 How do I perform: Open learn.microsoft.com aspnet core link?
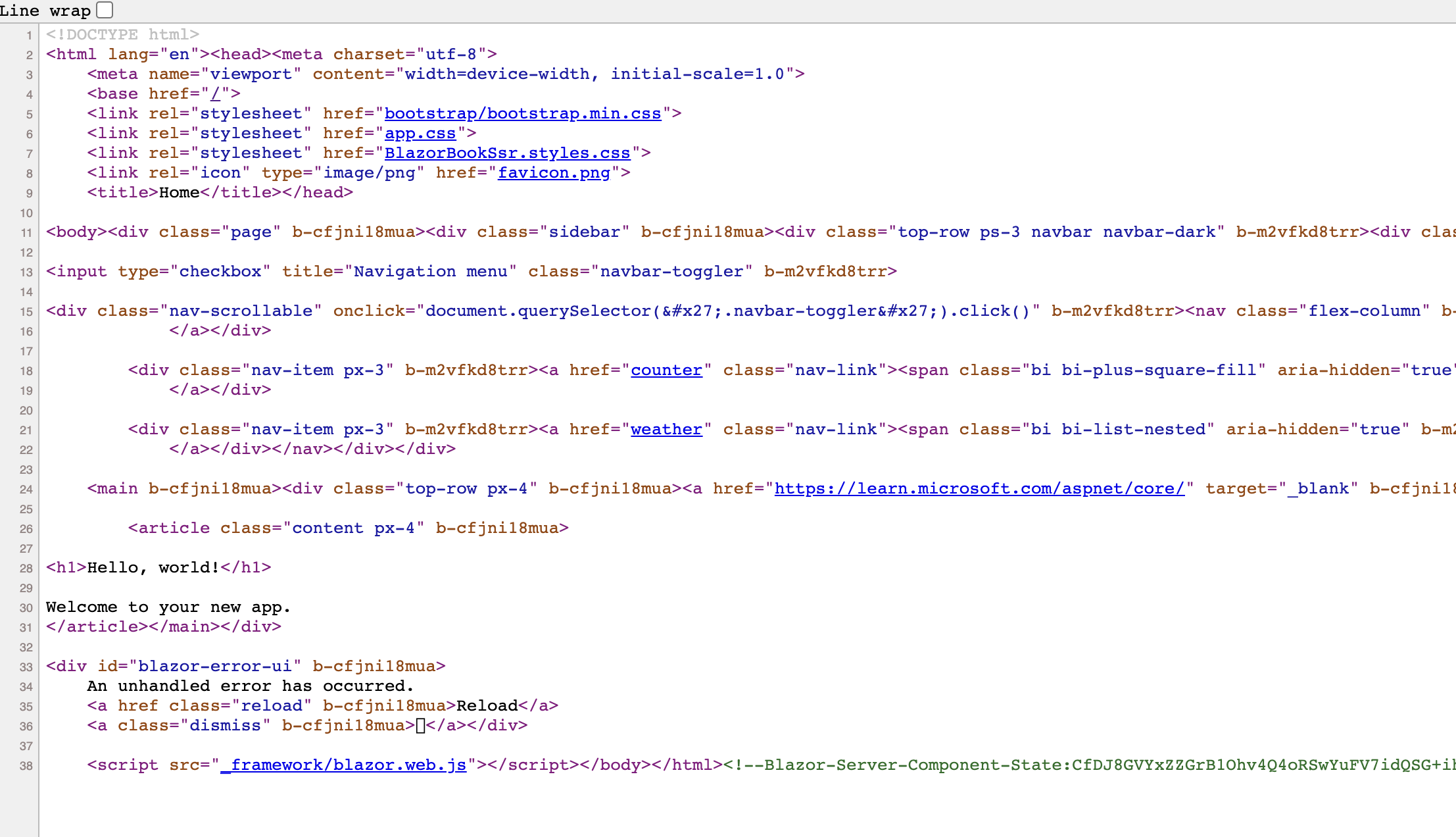(x=979, y=489)
